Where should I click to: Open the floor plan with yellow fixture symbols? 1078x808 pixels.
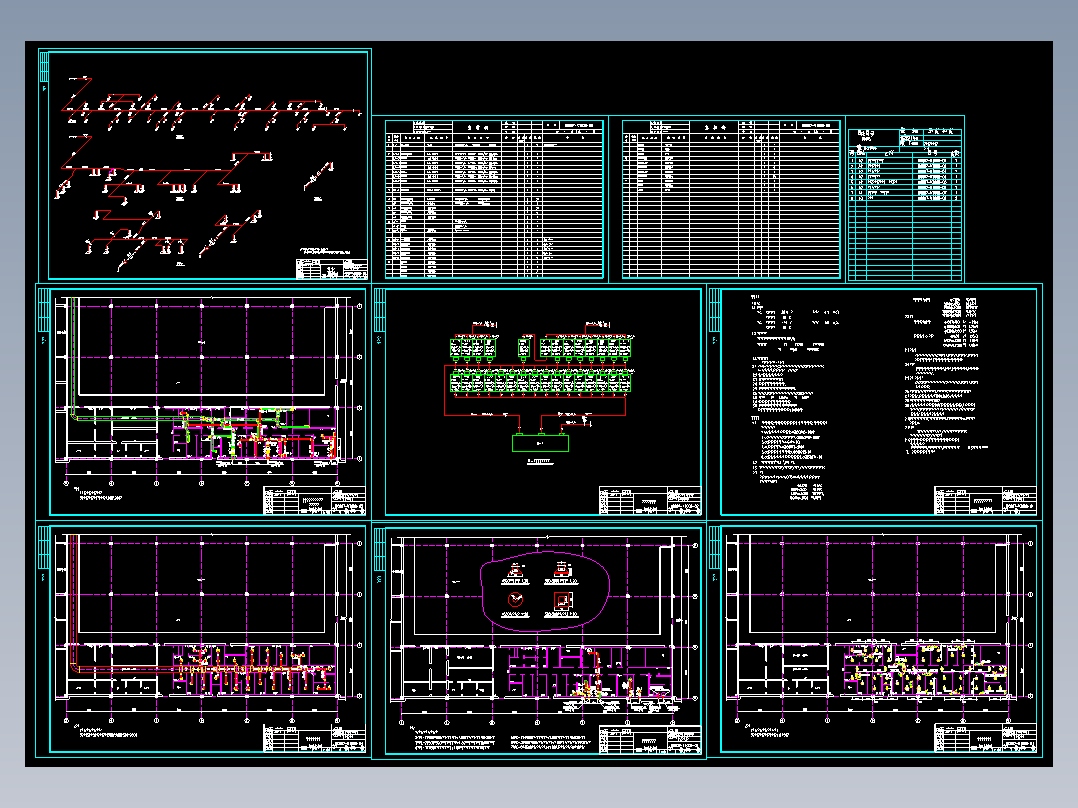point(874,639)
